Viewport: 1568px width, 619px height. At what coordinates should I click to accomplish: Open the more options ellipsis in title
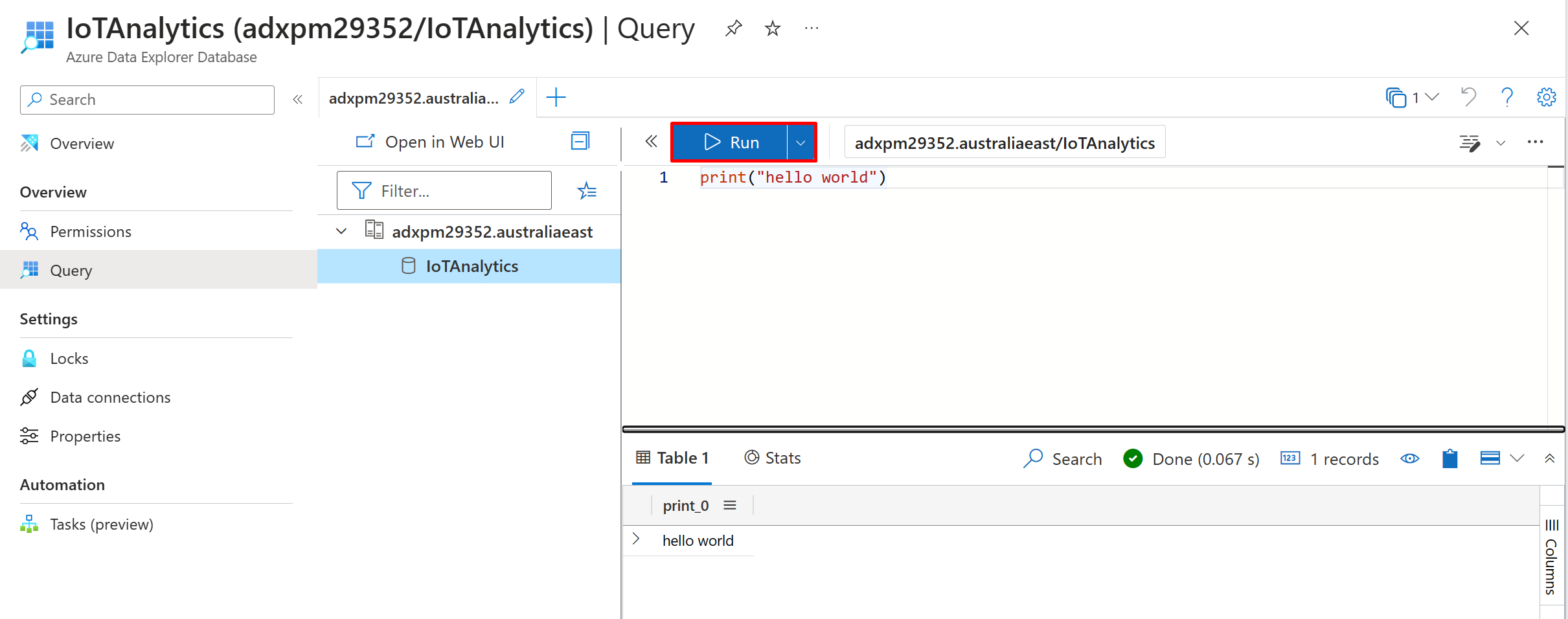(x=812, y=28)
